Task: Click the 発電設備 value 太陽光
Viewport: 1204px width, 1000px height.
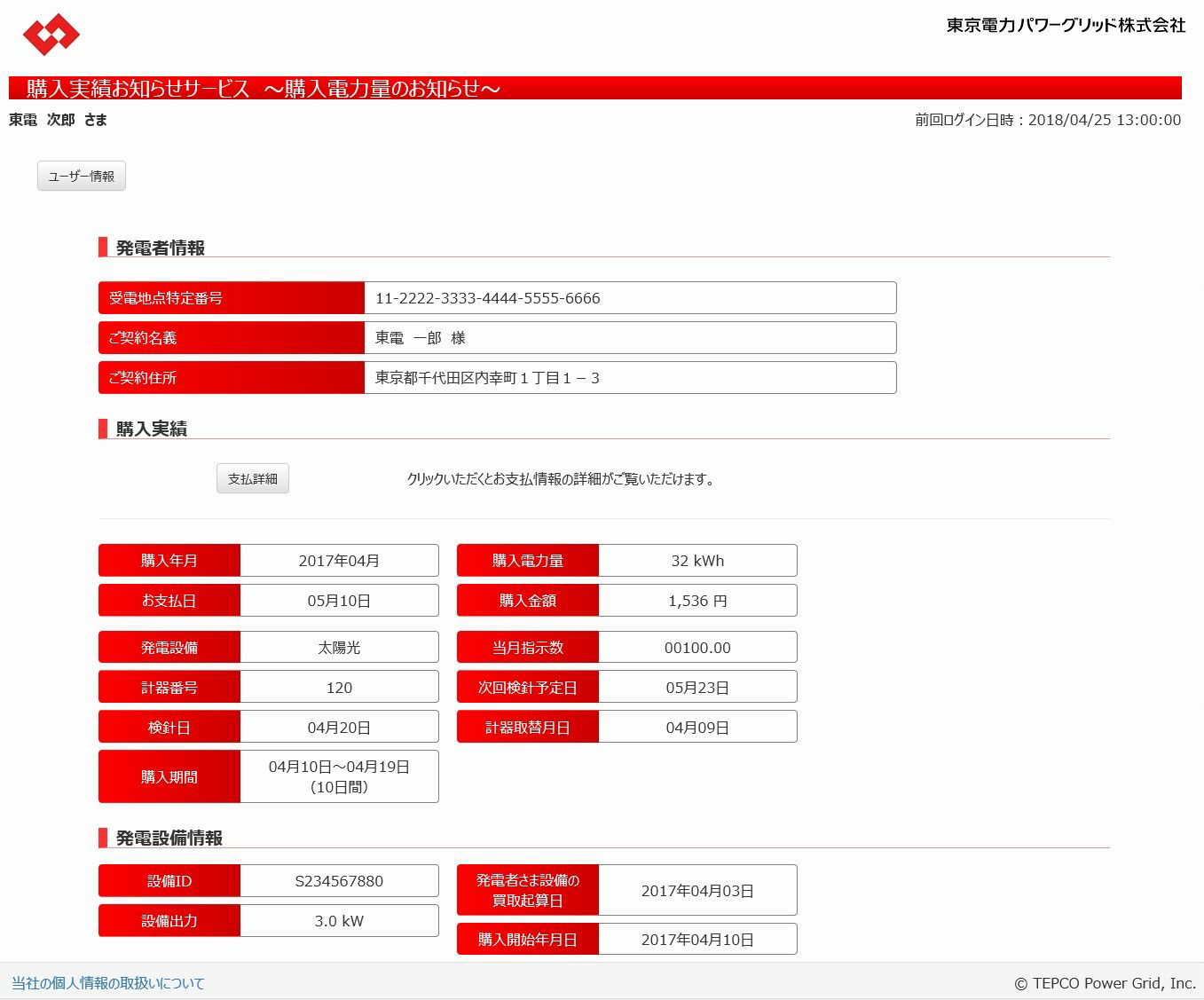Action: pyautogui.click(x=339, y=648)
